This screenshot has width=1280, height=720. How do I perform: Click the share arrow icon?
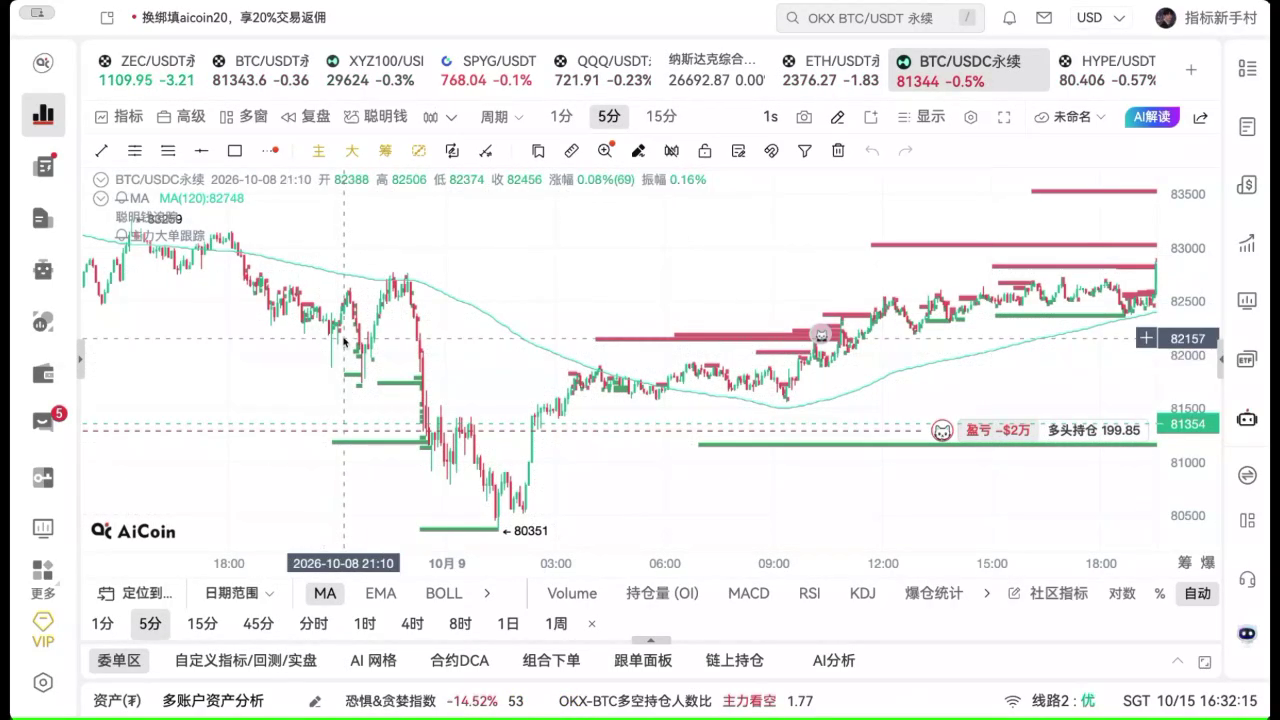[x=1201, y=117]
